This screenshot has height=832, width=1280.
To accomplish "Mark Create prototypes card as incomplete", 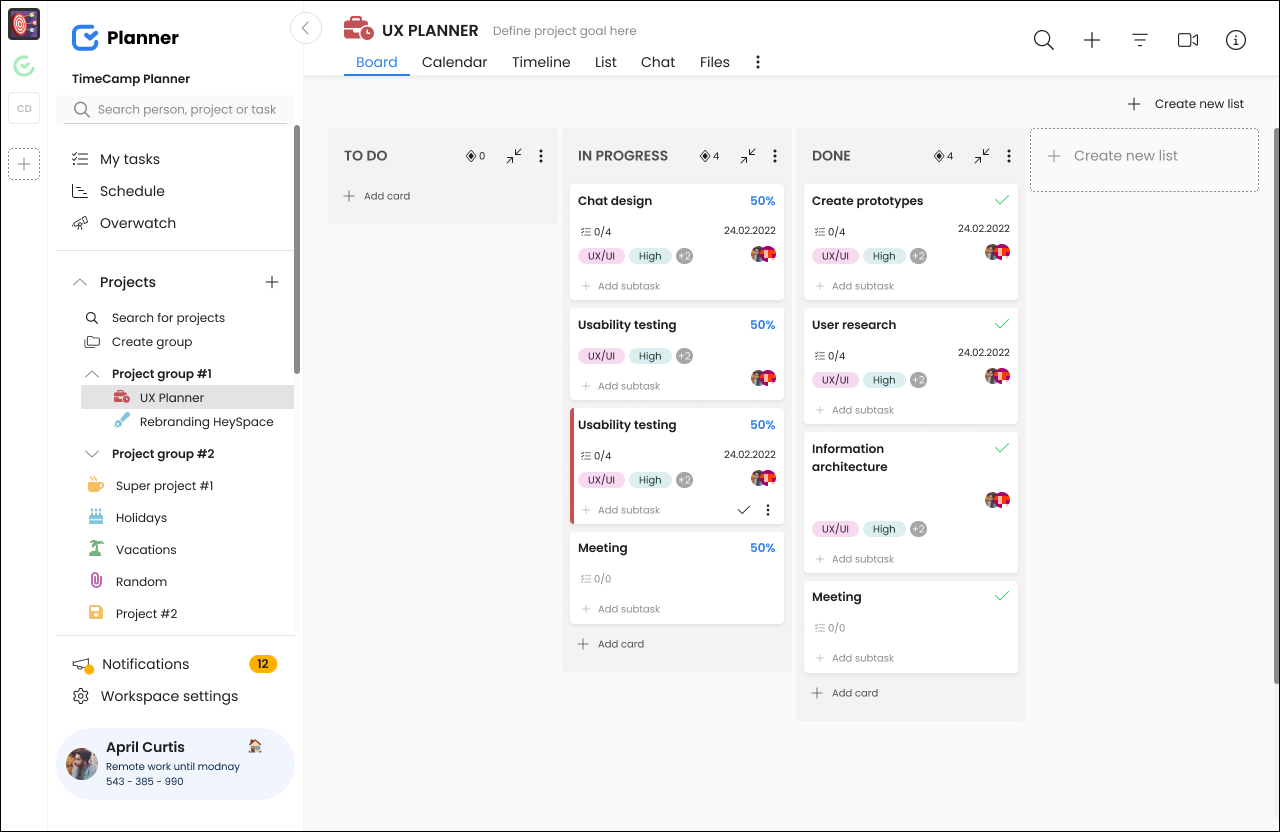I will click(1001, 200).
